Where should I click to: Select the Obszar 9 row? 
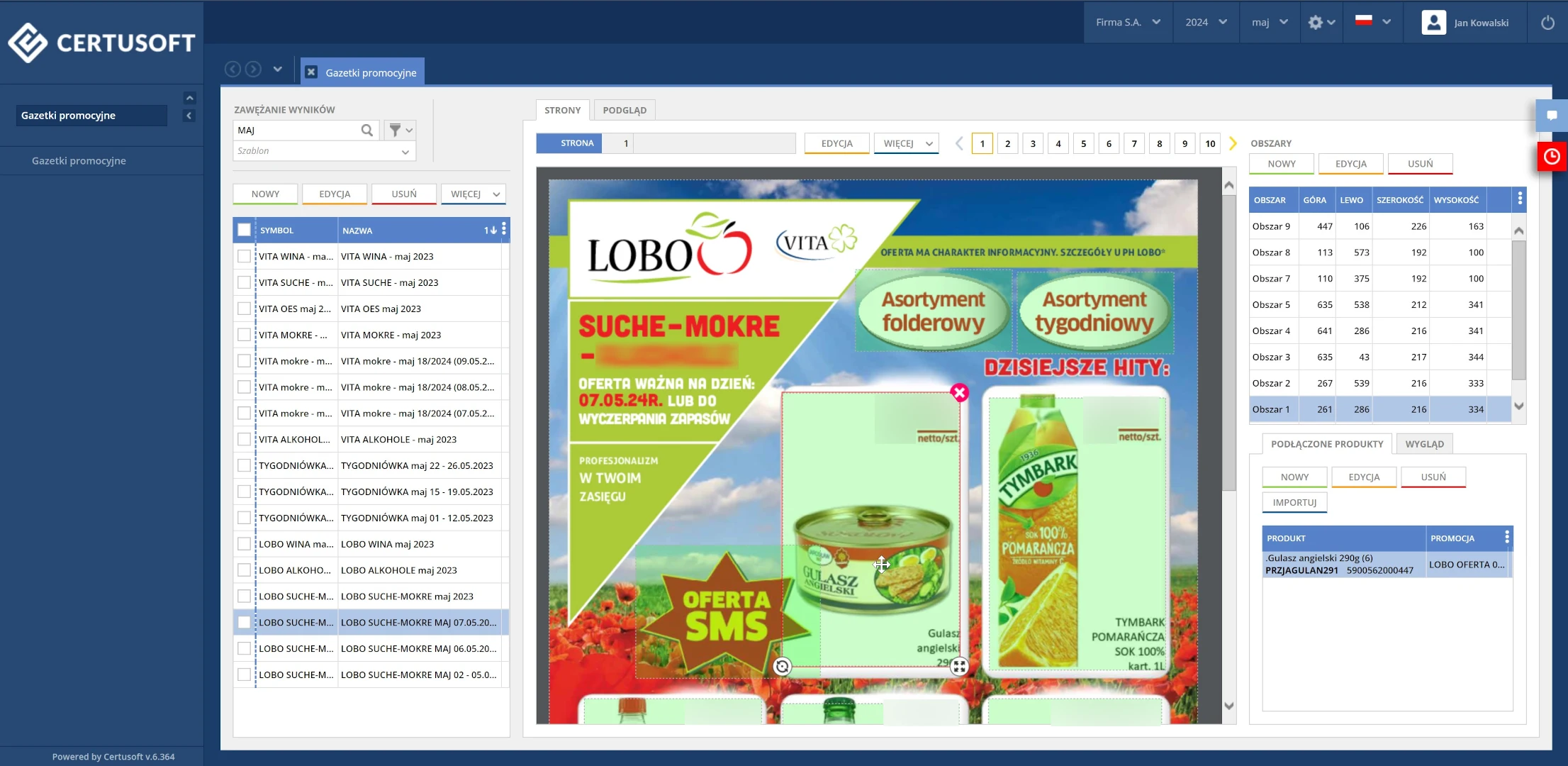click(x=1380, y=226)
